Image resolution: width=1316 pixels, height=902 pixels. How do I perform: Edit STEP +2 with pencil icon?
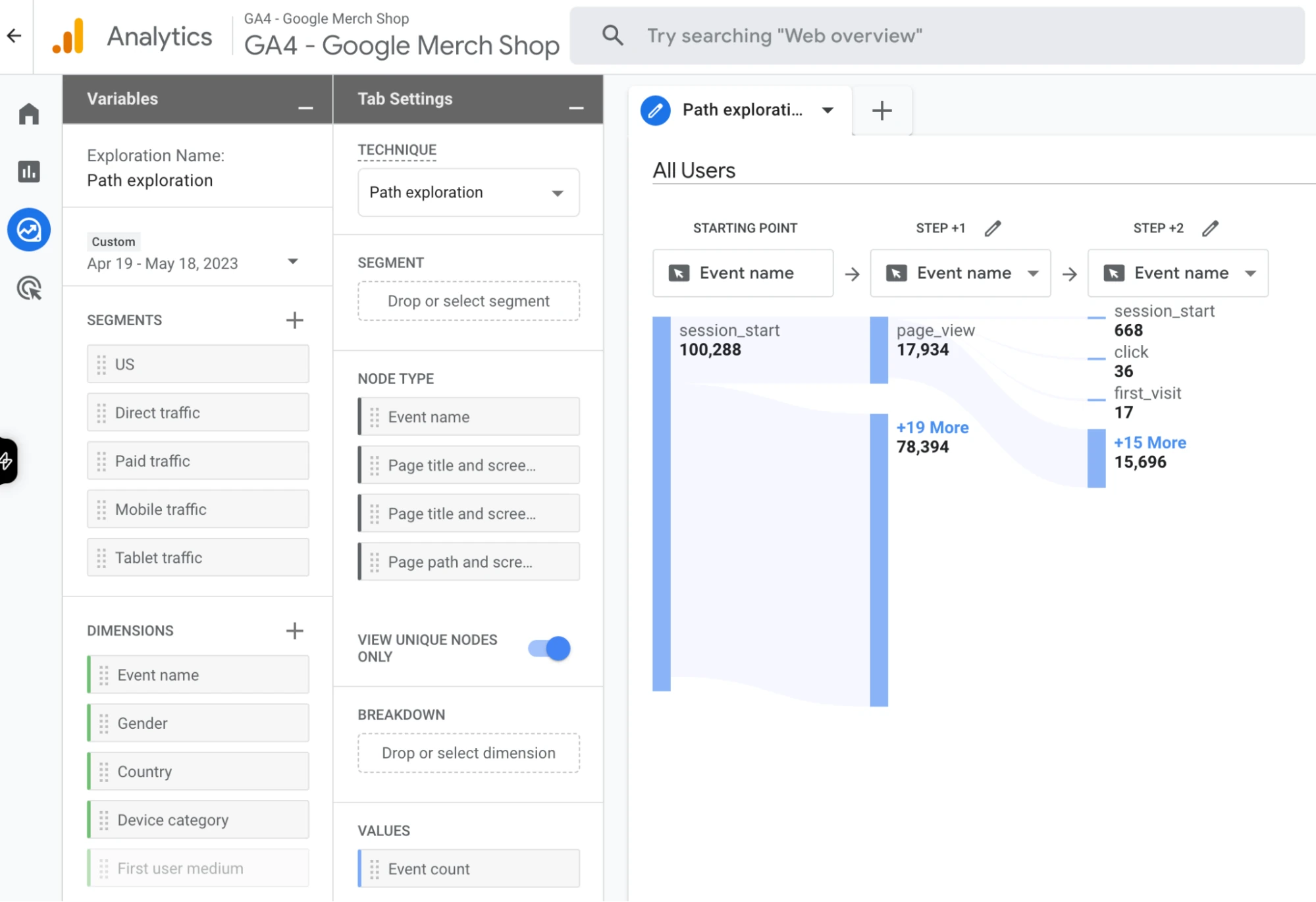(1210, 228)
